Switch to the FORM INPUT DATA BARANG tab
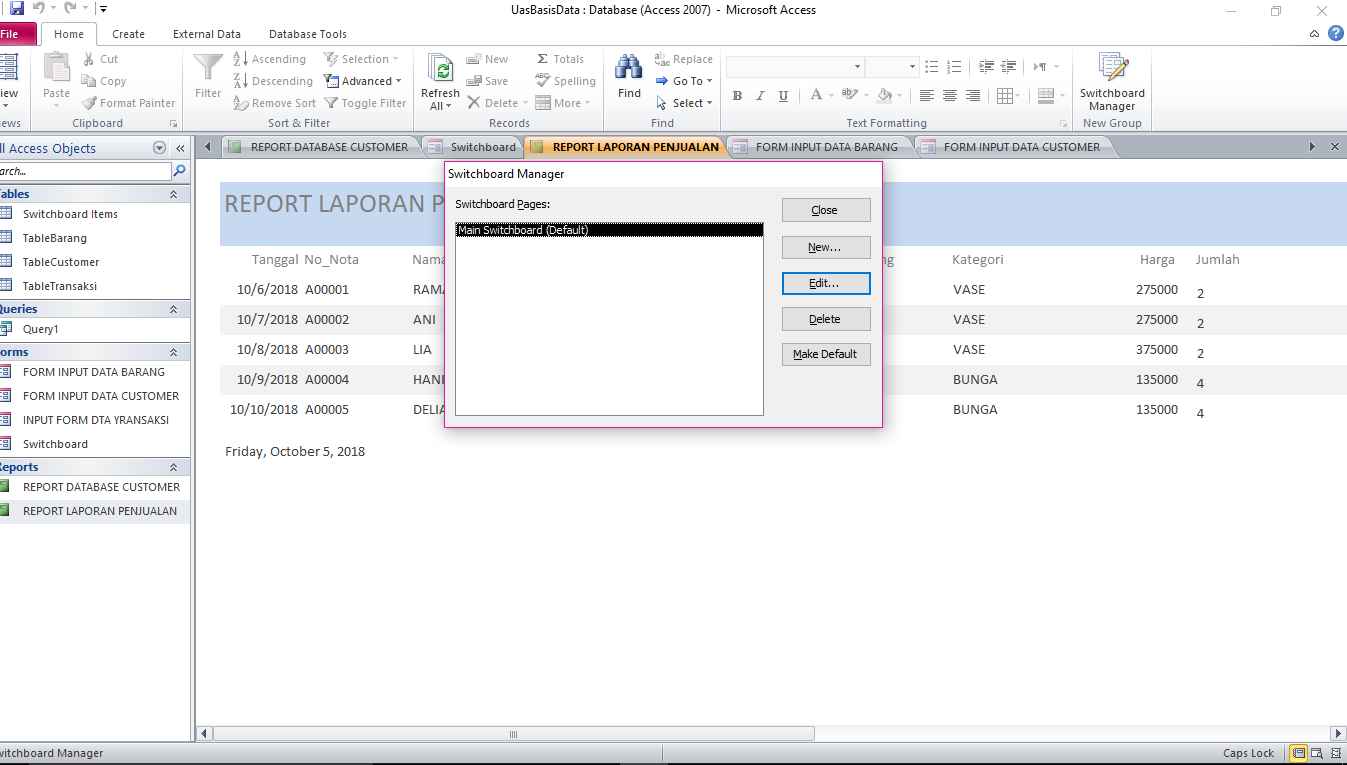The height and width of the screenshot is (765, 1347). pos(826,146)
